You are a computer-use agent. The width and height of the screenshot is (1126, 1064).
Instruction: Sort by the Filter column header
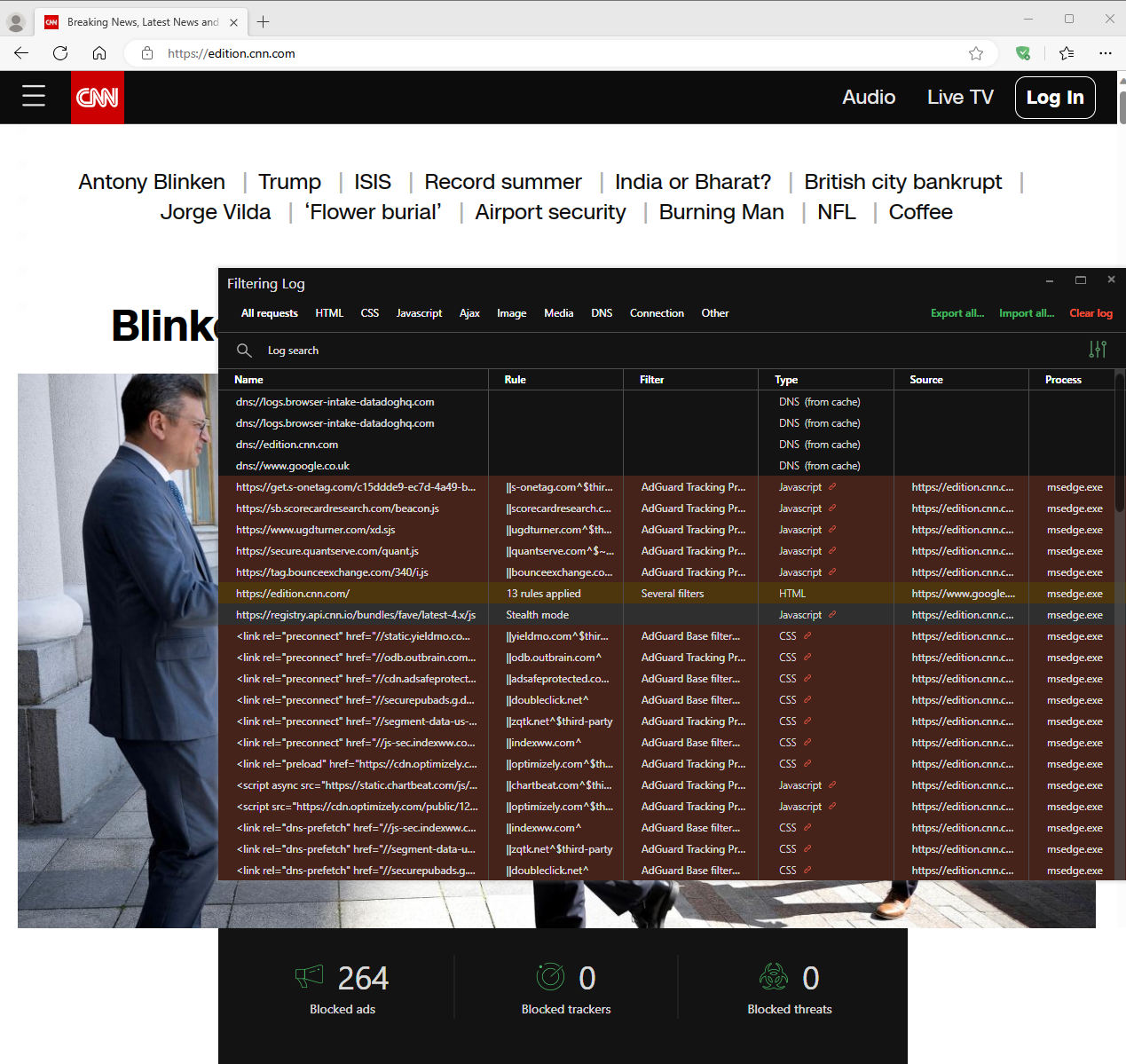pos(690,380)
